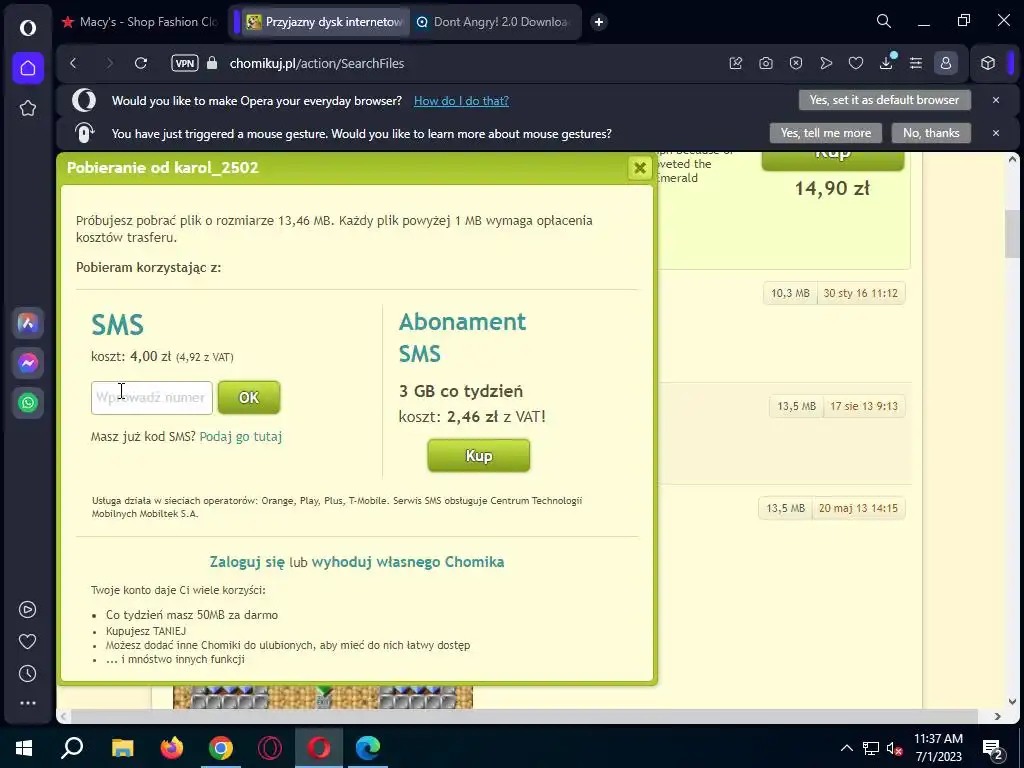Click the horizontal scrollbar right arrow
This screenshot has width=1024, height=768.
(x=997, y=716)
